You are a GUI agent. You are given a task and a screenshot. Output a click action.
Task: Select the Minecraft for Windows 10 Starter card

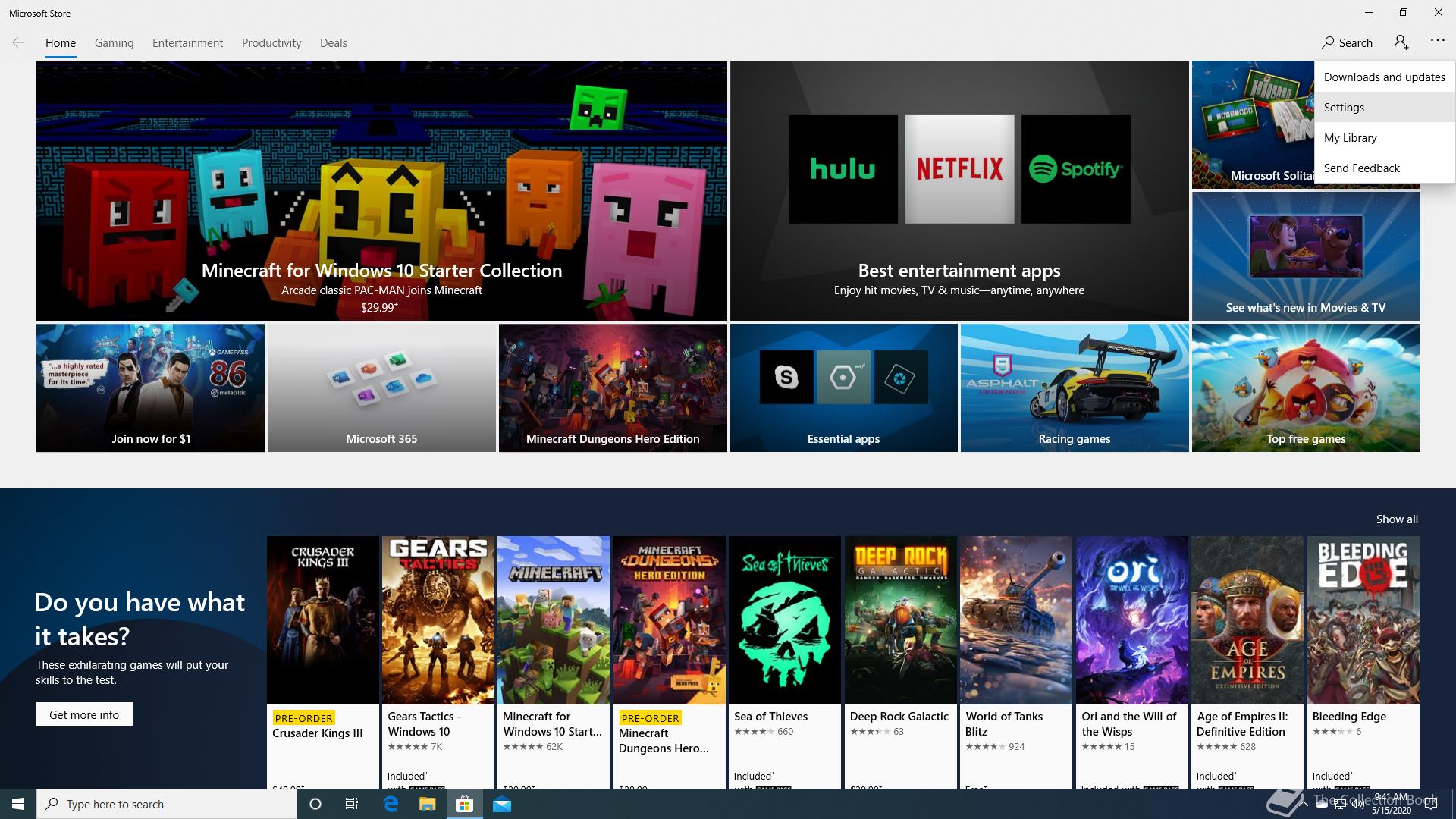coord(554,662)
